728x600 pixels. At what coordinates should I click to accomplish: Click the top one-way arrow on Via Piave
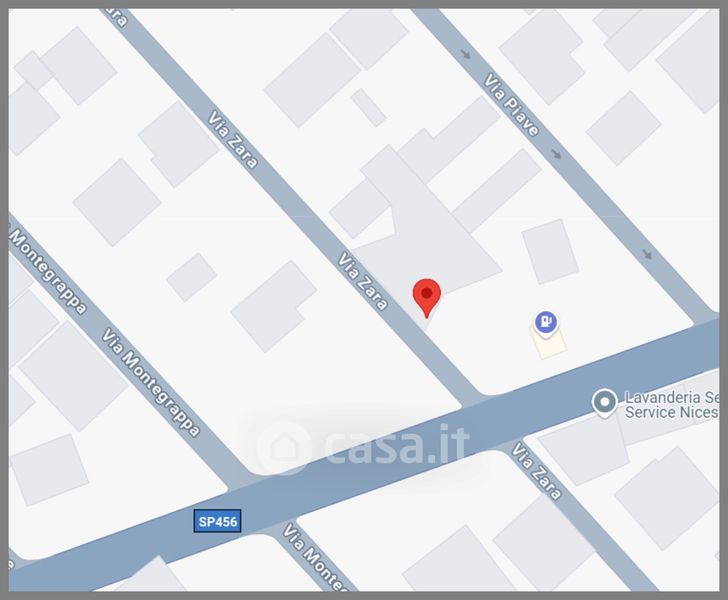point(466,54)
